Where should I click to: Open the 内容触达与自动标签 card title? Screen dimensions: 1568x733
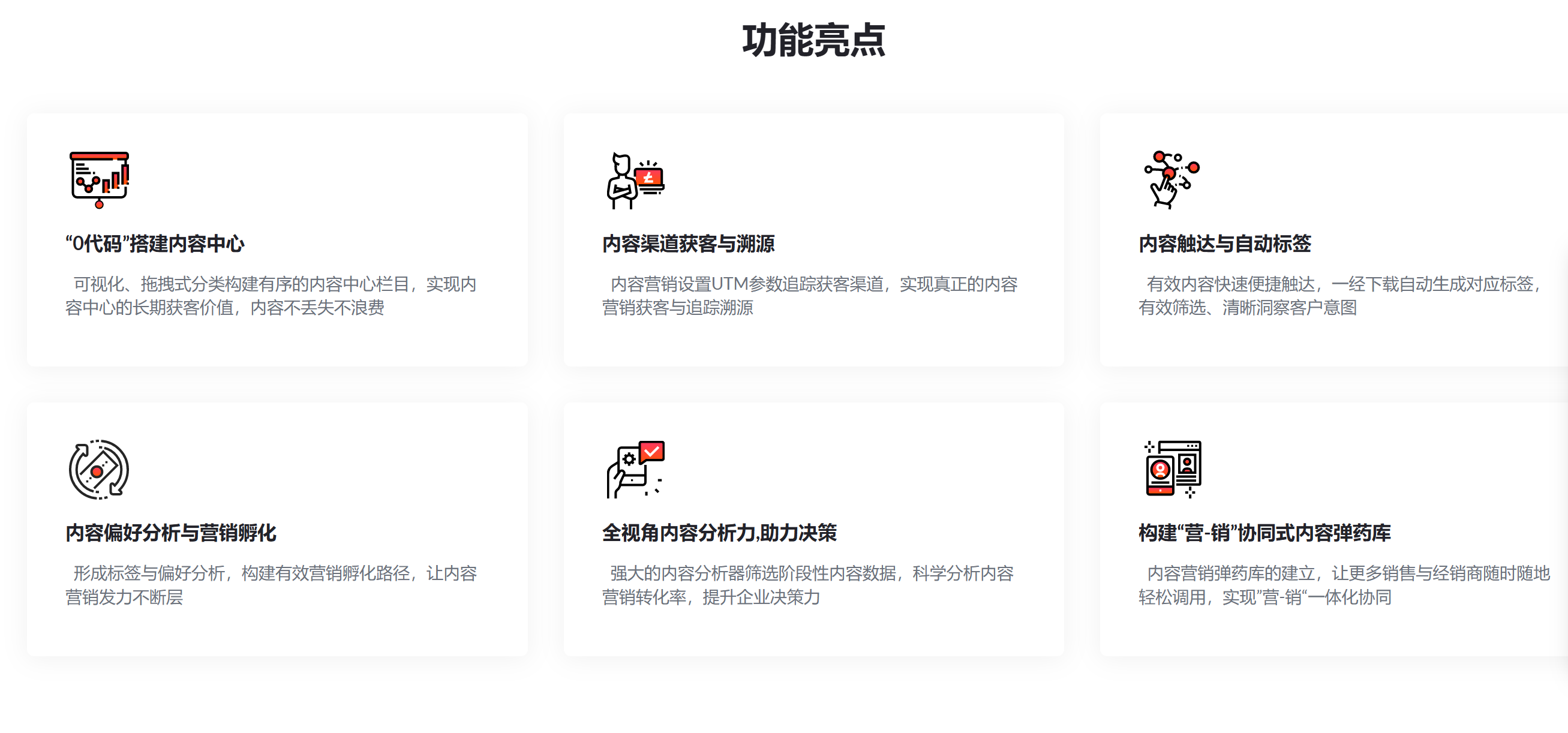point(1225,244)
